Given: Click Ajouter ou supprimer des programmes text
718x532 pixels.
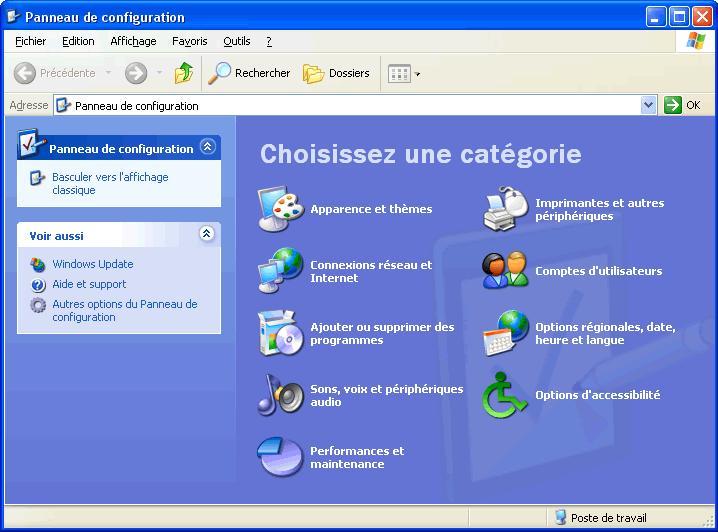Looking at the screenshot, I should (x=382, y=333).
